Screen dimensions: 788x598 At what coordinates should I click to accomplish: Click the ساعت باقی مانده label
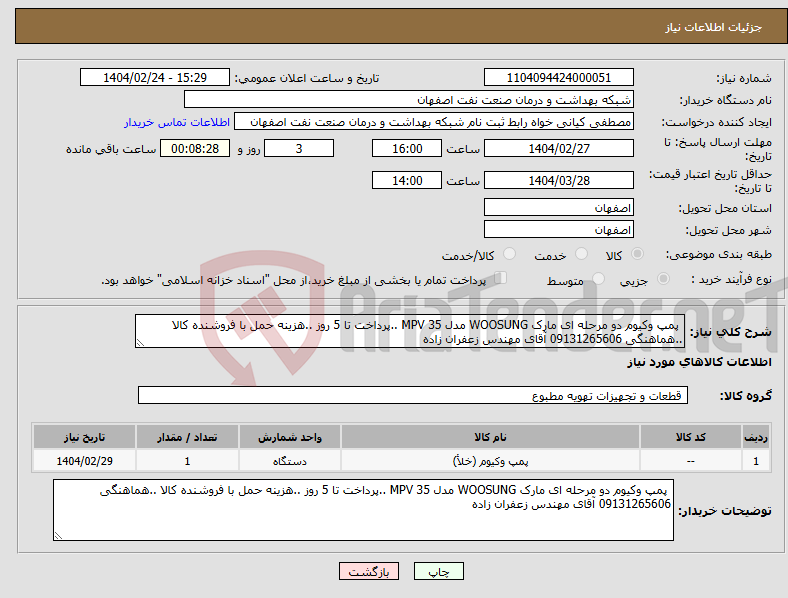(111, 149)
